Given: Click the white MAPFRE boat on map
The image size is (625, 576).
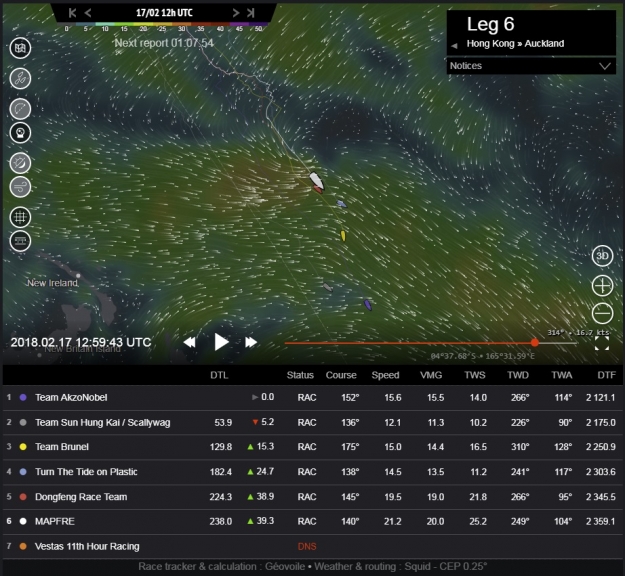Looking at the screenshot, I should [316, 180].
